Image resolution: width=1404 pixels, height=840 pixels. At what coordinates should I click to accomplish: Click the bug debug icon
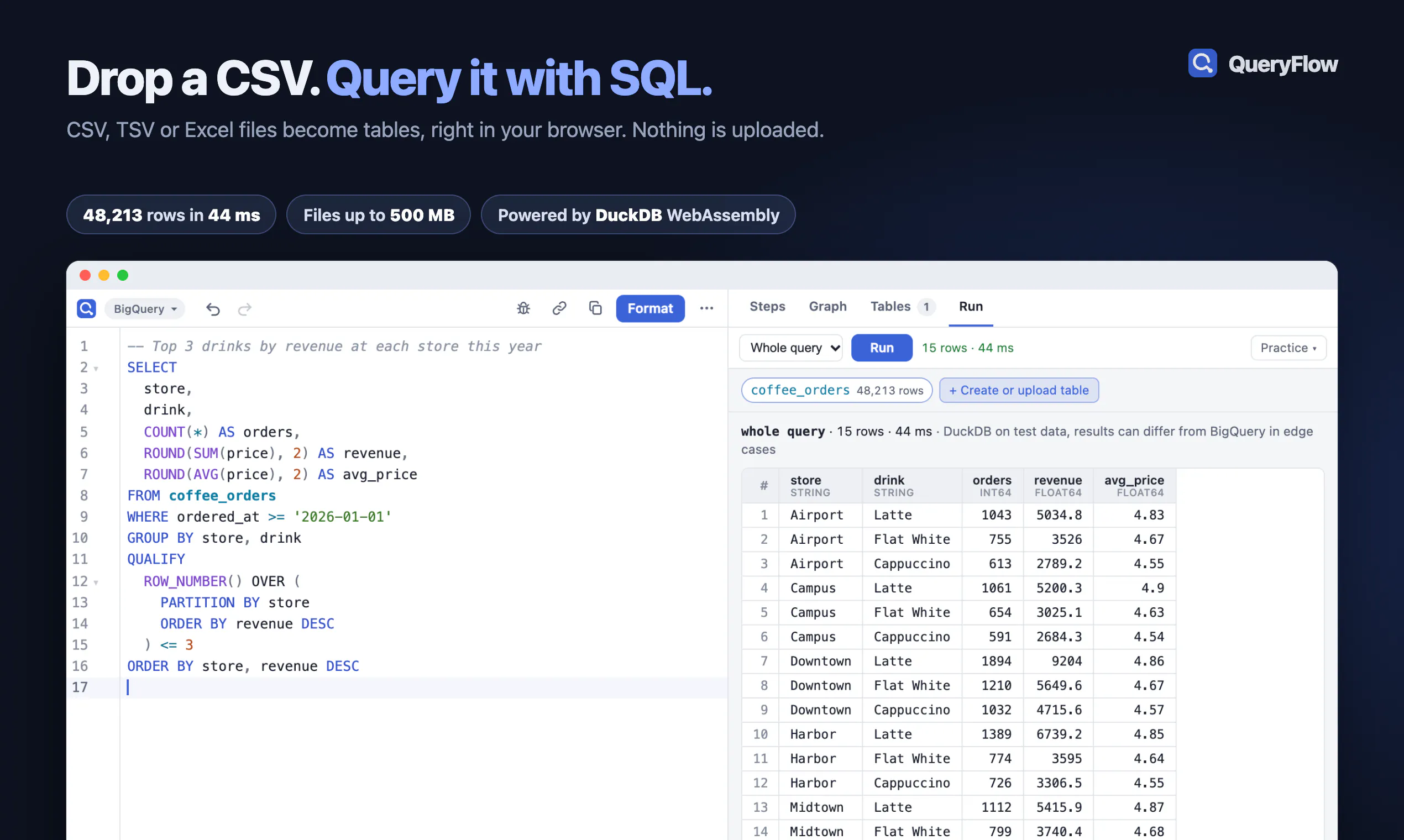coord(523,308)
